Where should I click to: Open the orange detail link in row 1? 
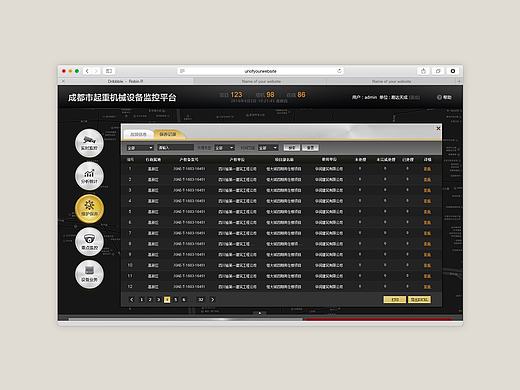click(x=427, y=169)
